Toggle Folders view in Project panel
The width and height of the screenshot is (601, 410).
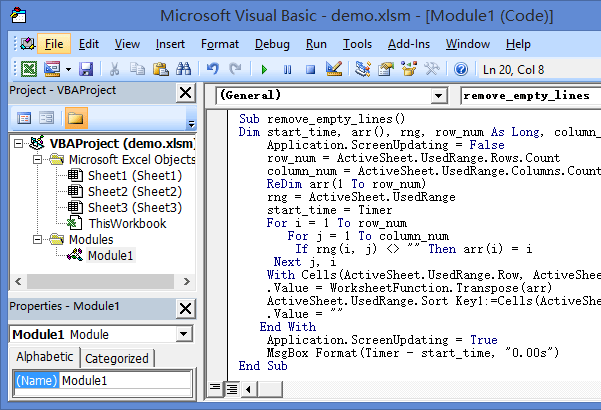[x=76, y=118]
